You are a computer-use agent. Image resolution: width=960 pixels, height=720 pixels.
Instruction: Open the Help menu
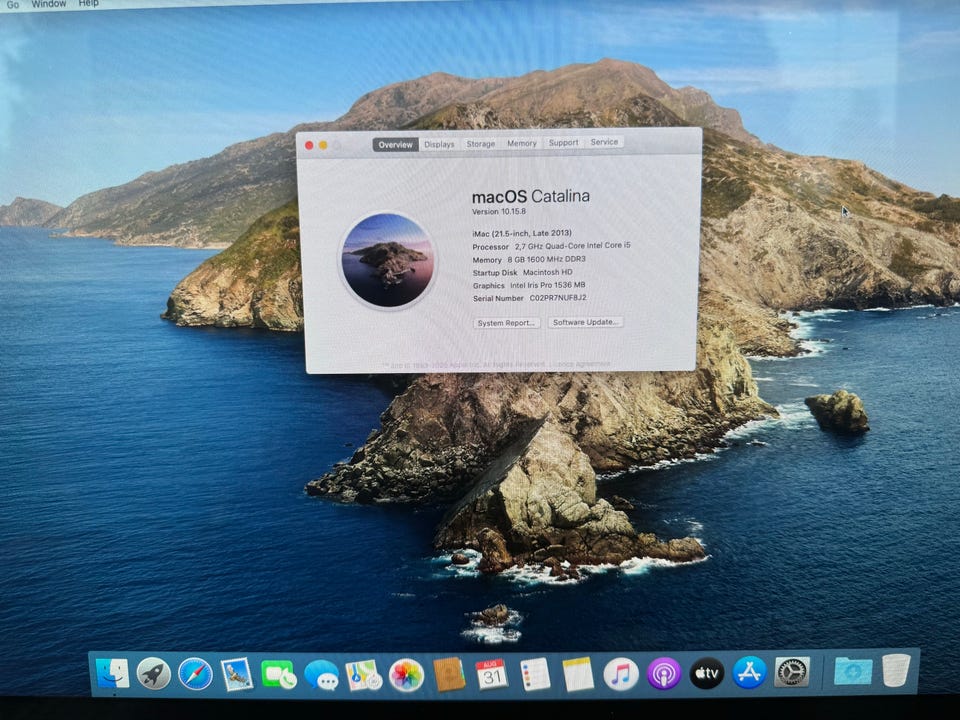88,3
